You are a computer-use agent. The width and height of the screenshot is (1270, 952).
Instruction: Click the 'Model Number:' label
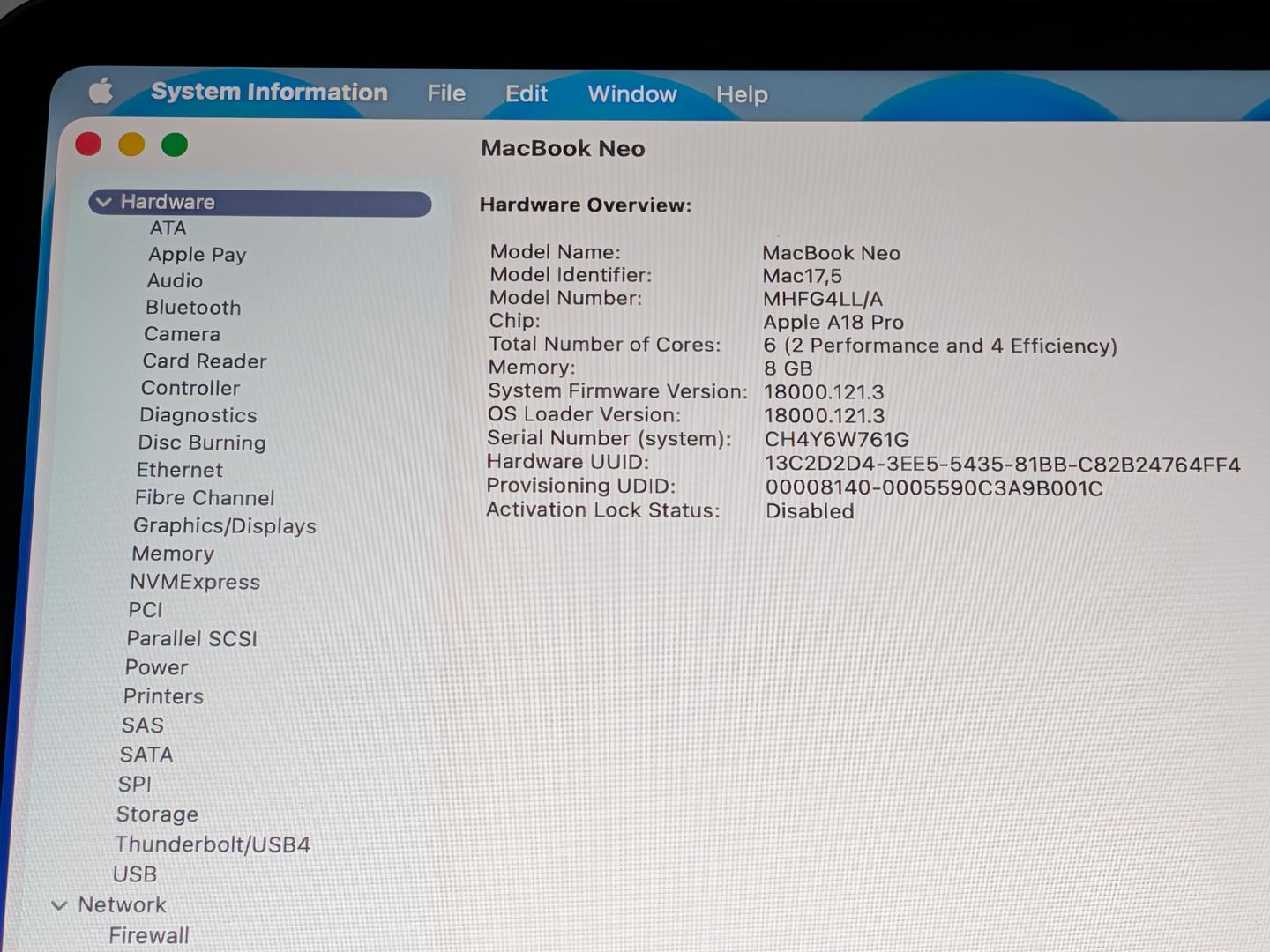tap(566, 298)
